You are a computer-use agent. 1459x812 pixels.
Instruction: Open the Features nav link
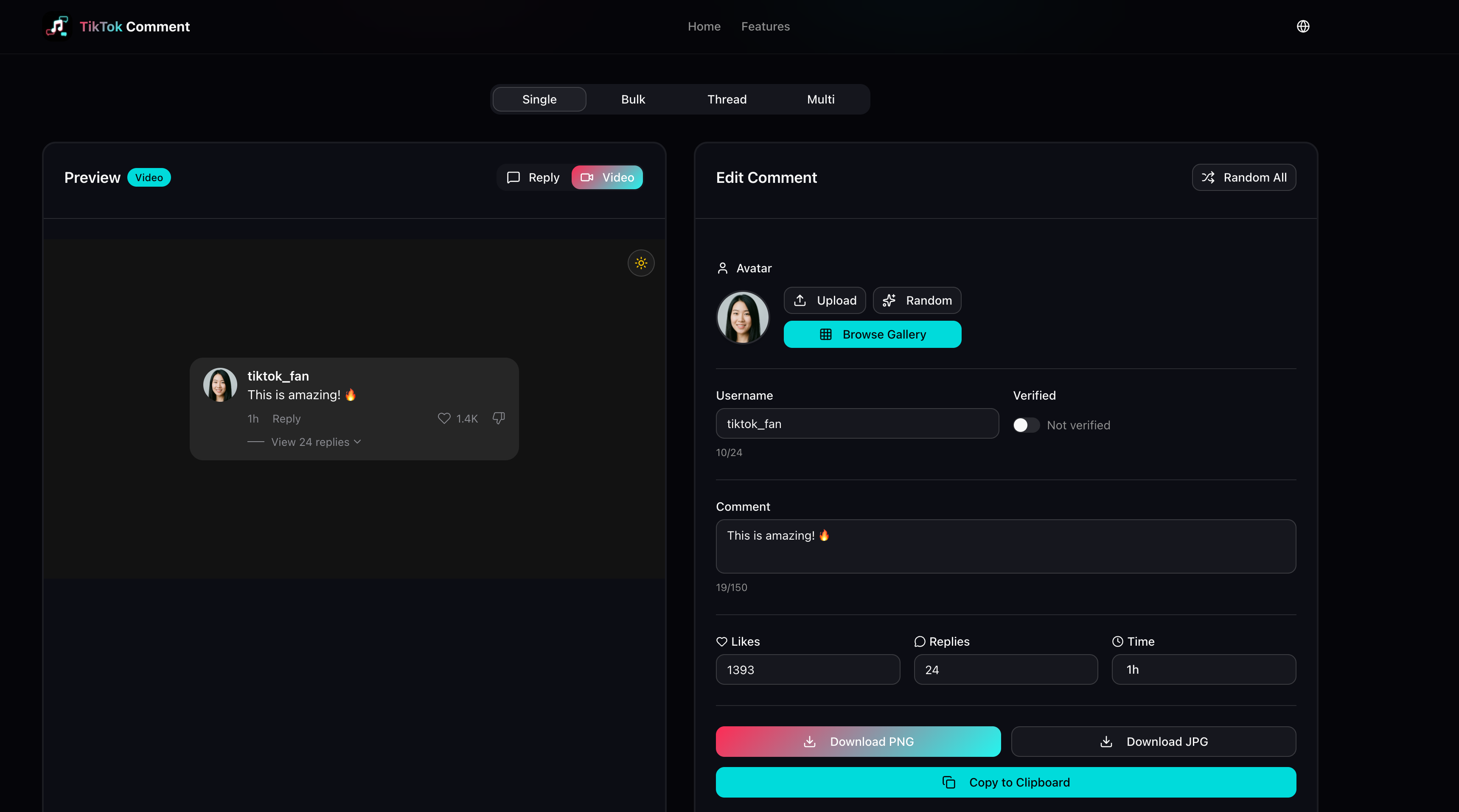(765, 27)
